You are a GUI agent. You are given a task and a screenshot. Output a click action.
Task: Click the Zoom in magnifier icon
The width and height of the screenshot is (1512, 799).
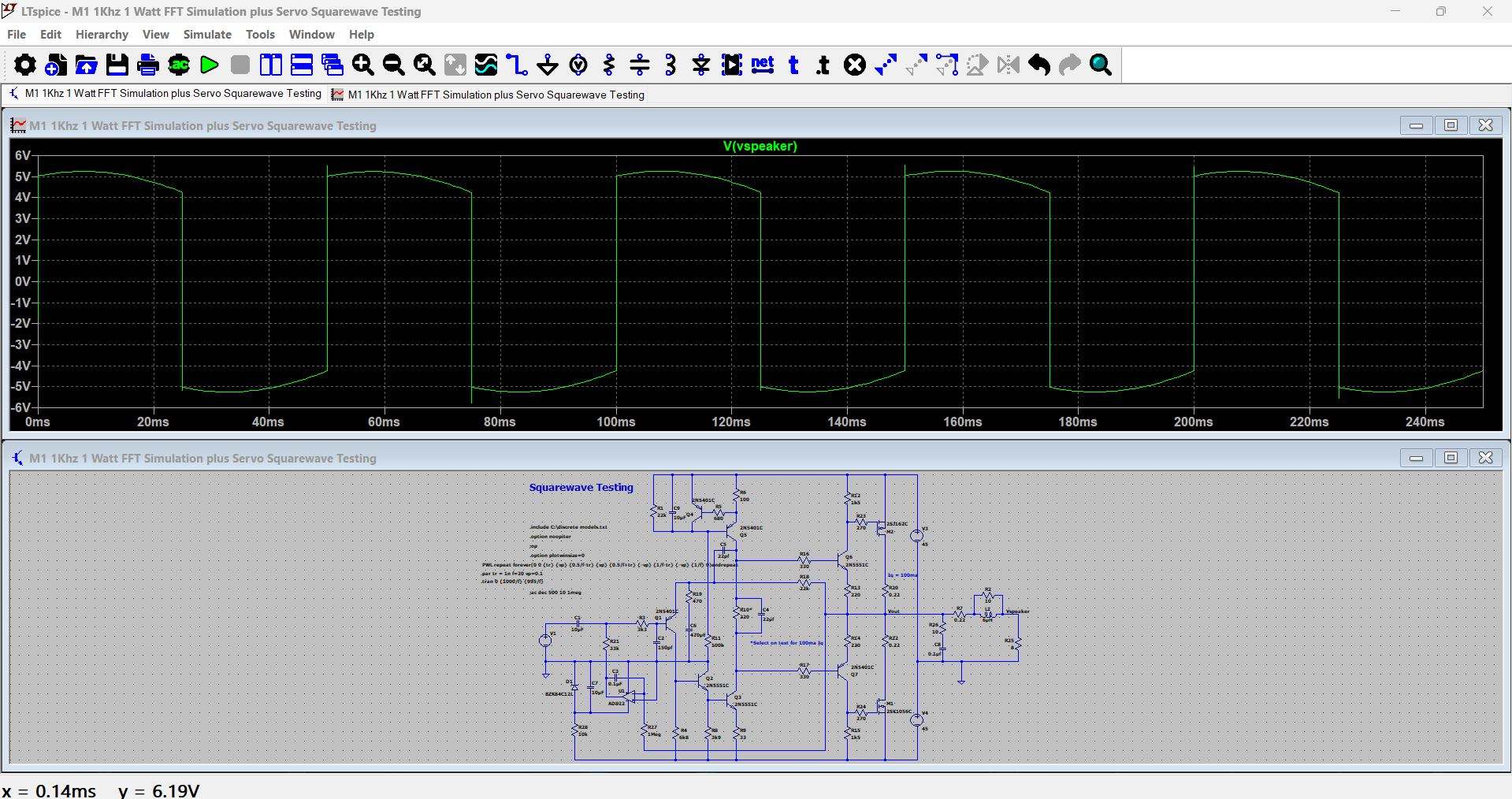[x=363, y=65]
